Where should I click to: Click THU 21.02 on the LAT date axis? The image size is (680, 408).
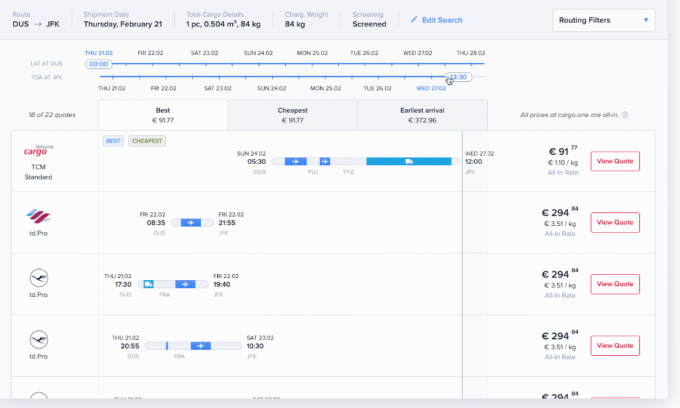click(x=99, y=53)
